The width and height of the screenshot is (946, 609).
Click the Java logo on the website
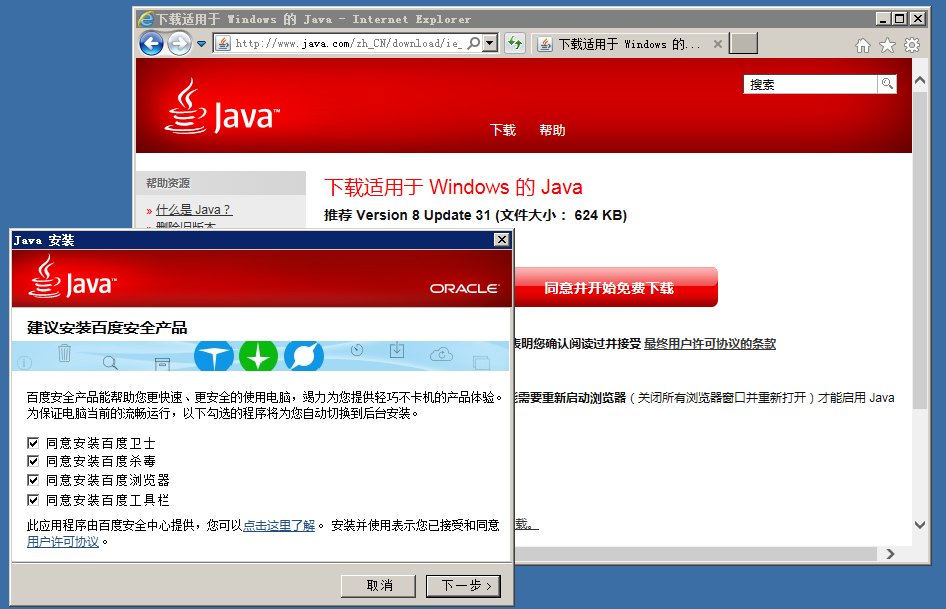coord(222,107)
